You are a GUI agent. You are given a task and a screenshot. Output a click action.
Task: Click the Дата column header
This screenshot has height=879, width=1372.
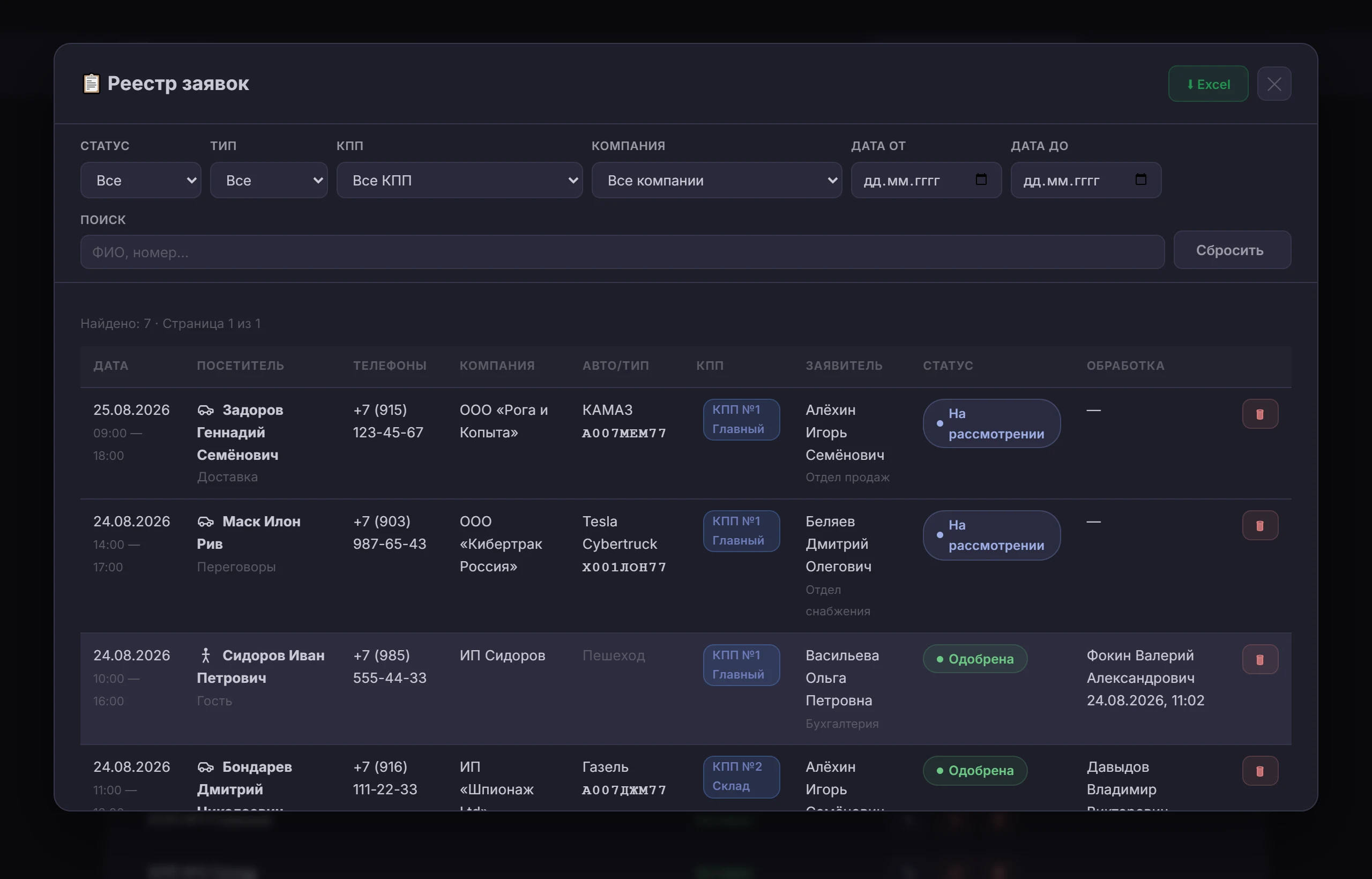click(x=111, y=366)
